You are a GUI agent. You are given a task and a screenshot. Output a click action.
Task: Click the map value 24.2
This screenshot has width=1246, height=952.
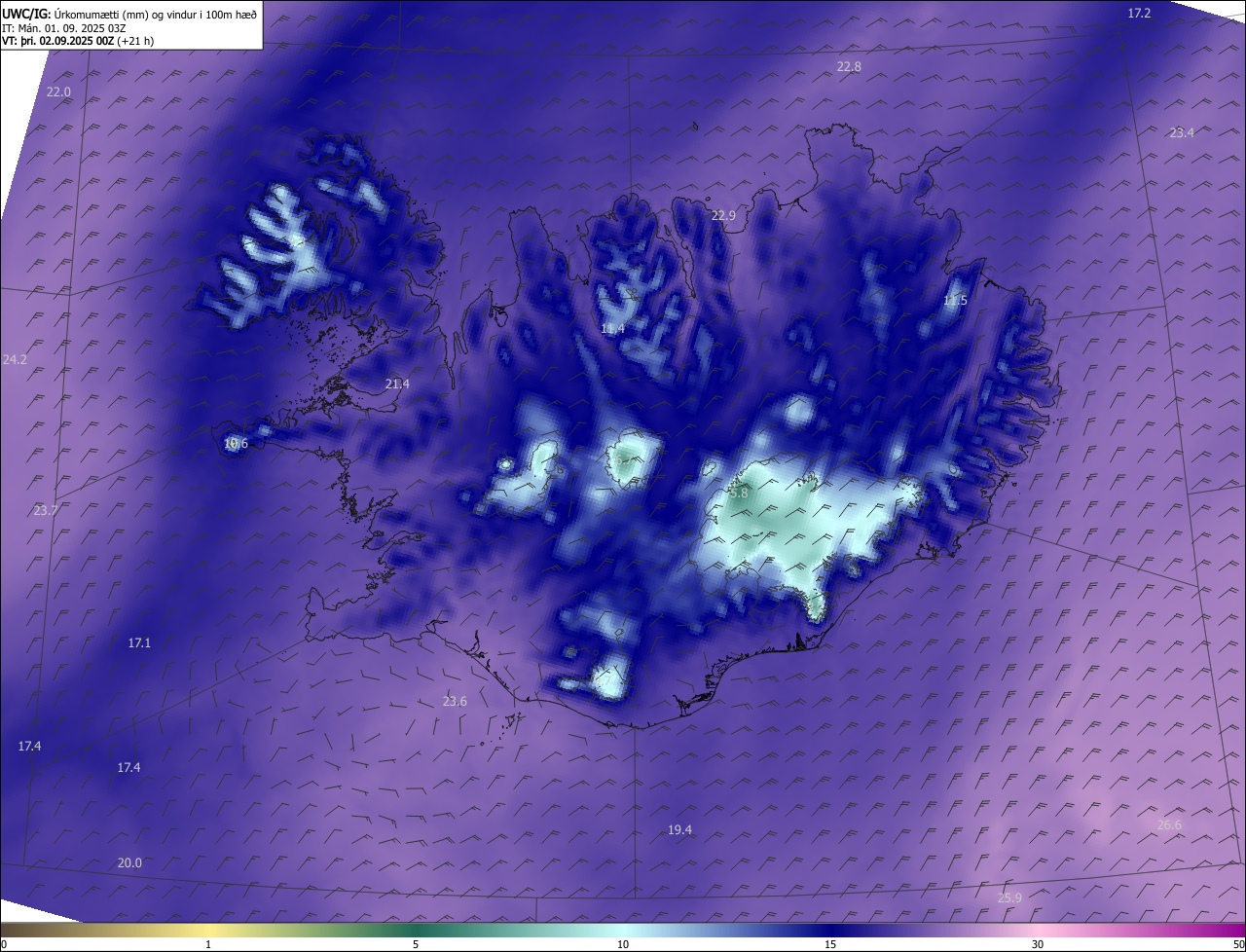click(x=15, y=359)
